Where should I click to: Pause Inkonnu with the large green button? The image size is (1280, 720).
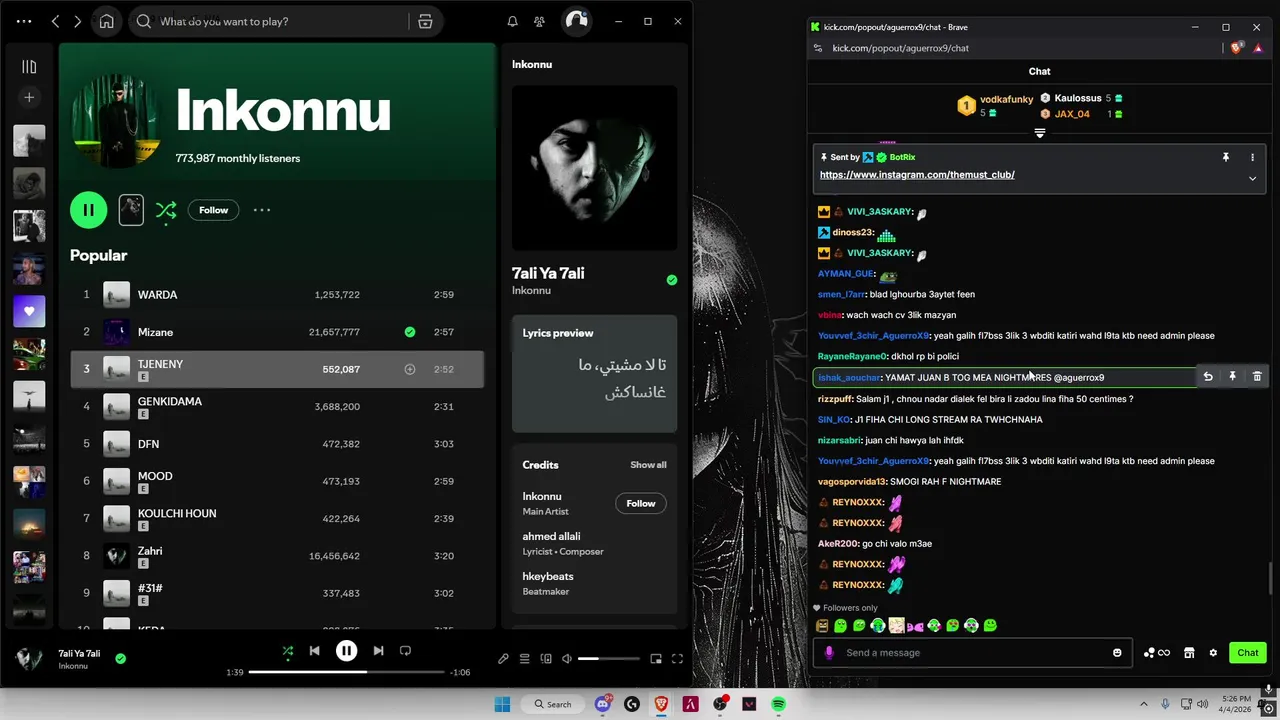(x=88, y=210)
